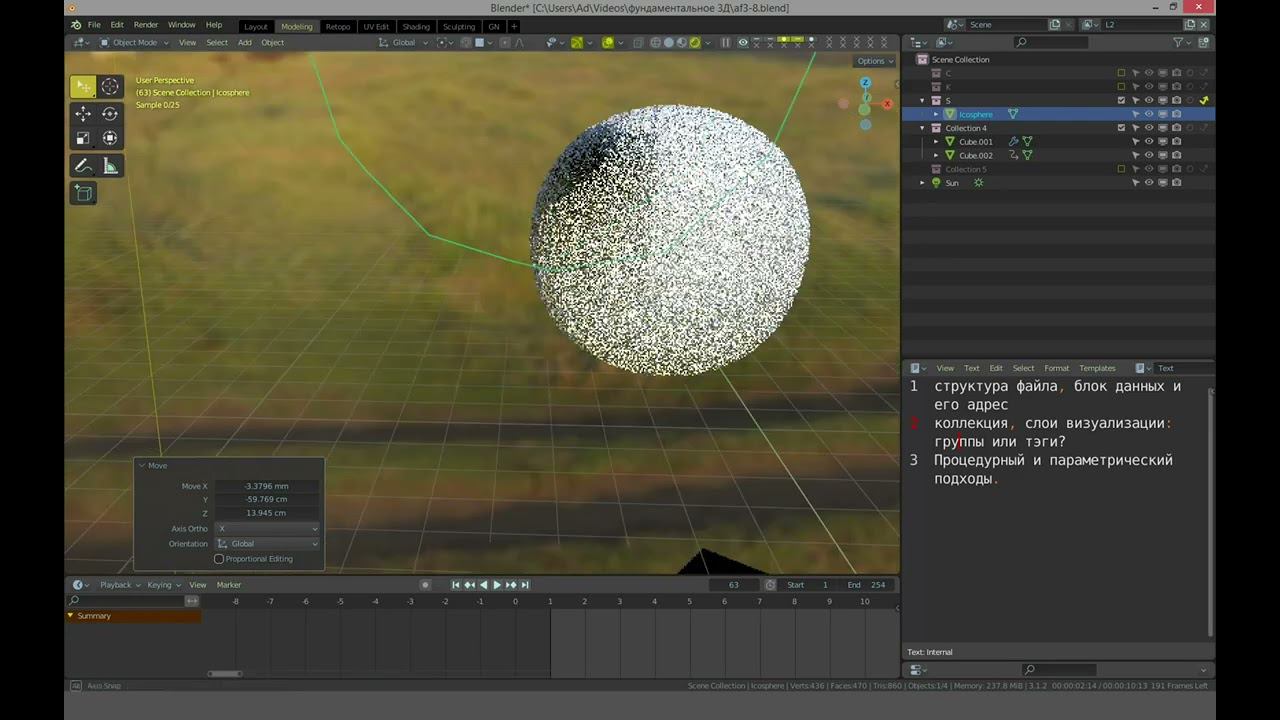Pick the Scale tool
1280x720 pixels.
84,138
